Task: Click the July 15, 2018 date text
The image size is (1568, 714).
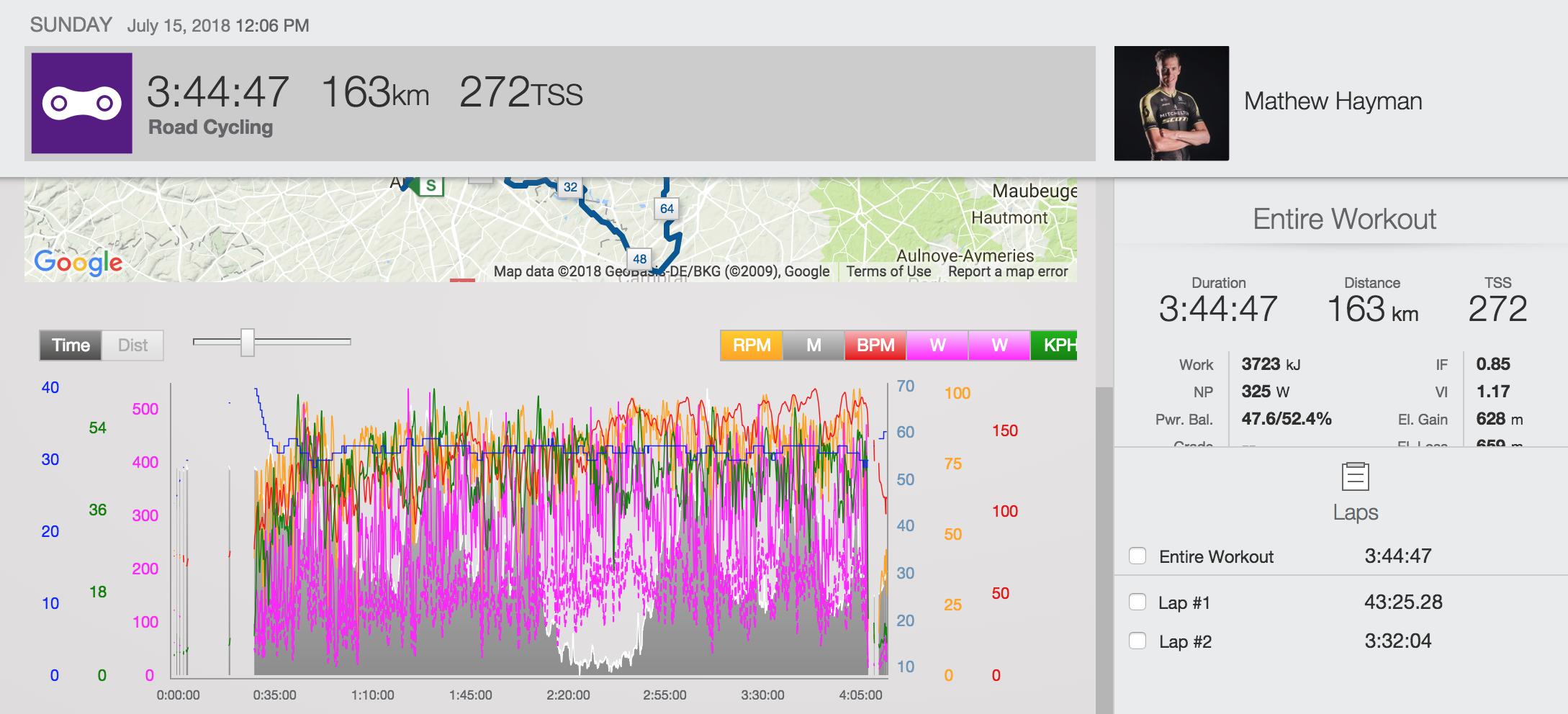Action: pyautogui.click(x=179, y=26)
